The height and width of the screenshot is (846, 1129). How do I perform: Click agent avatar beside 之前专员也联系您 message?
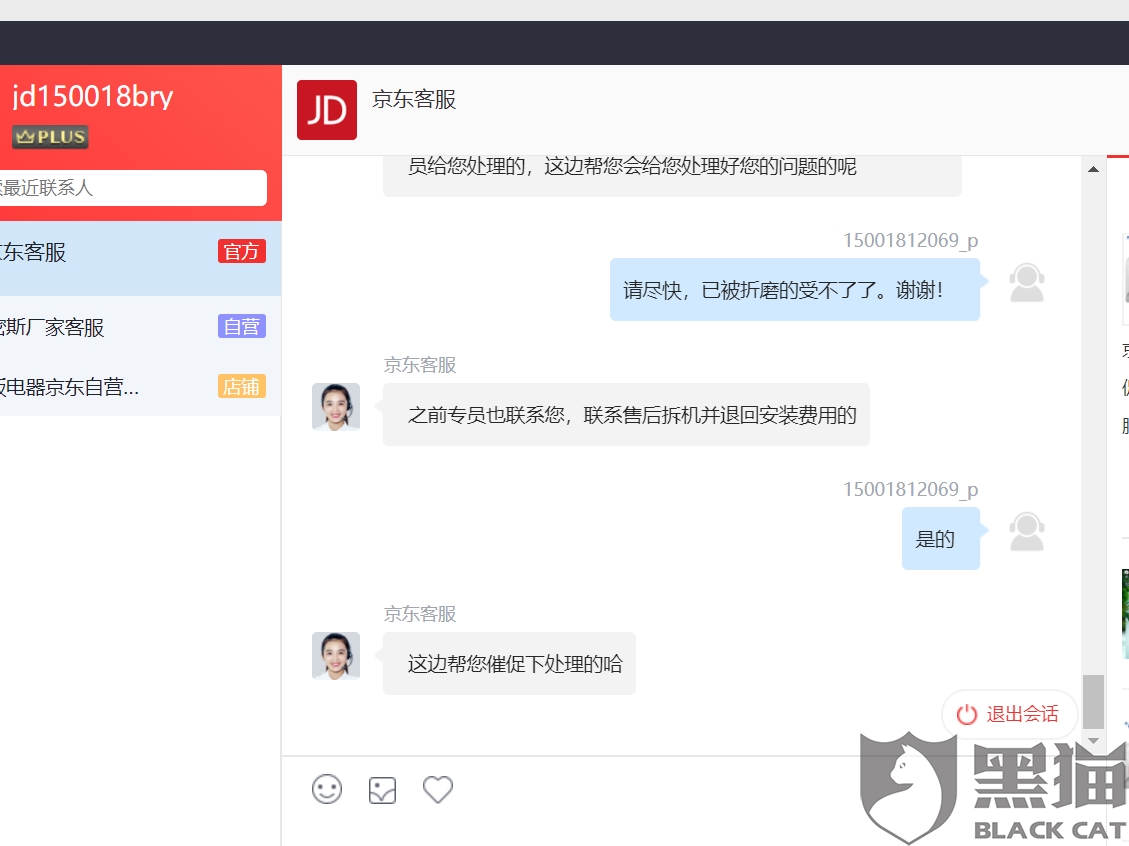click(336, 407)
